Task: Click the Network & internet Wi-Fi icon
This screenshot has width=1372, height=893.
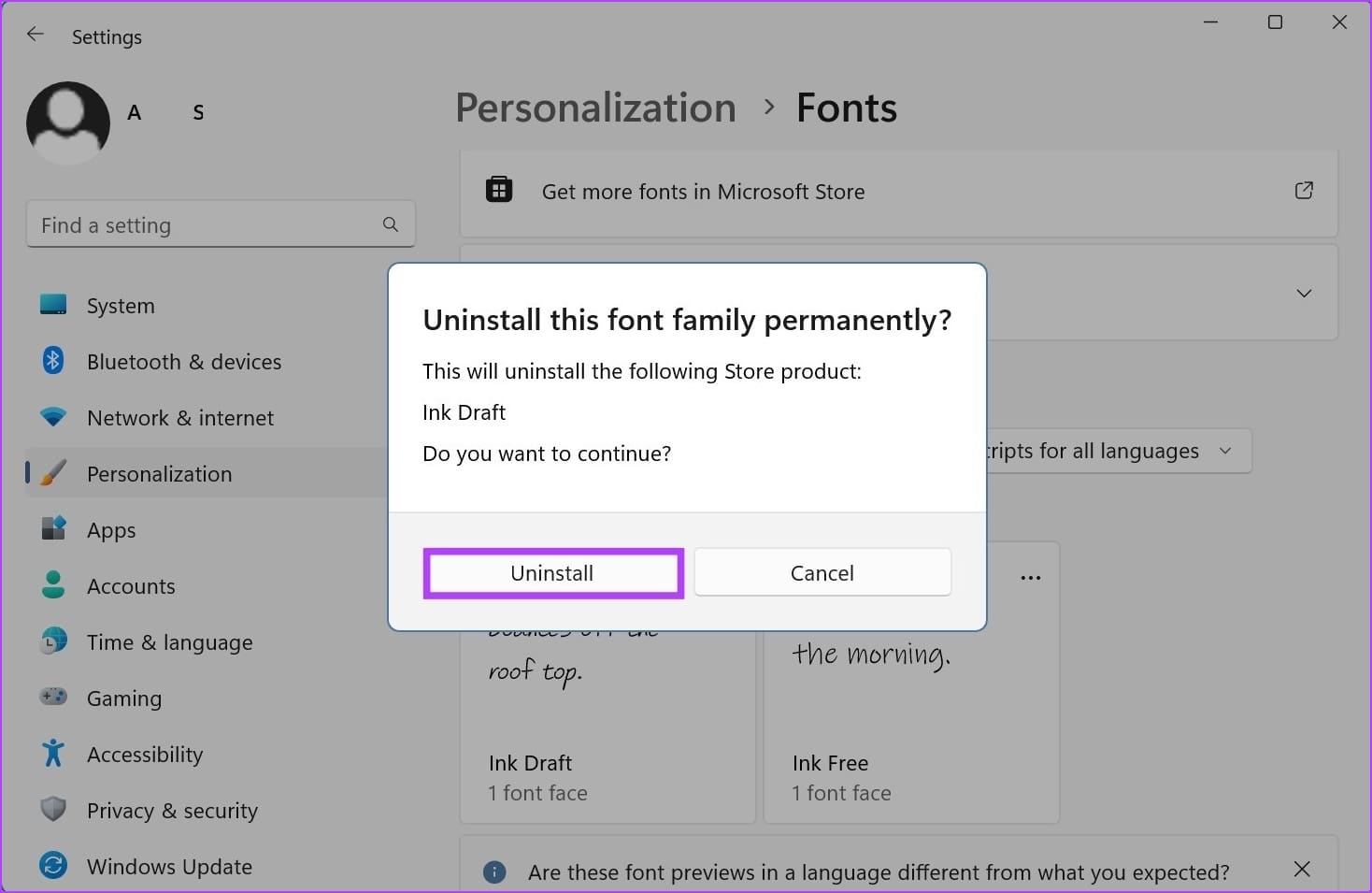Action: pyautogui.click(x=53, y=417)
